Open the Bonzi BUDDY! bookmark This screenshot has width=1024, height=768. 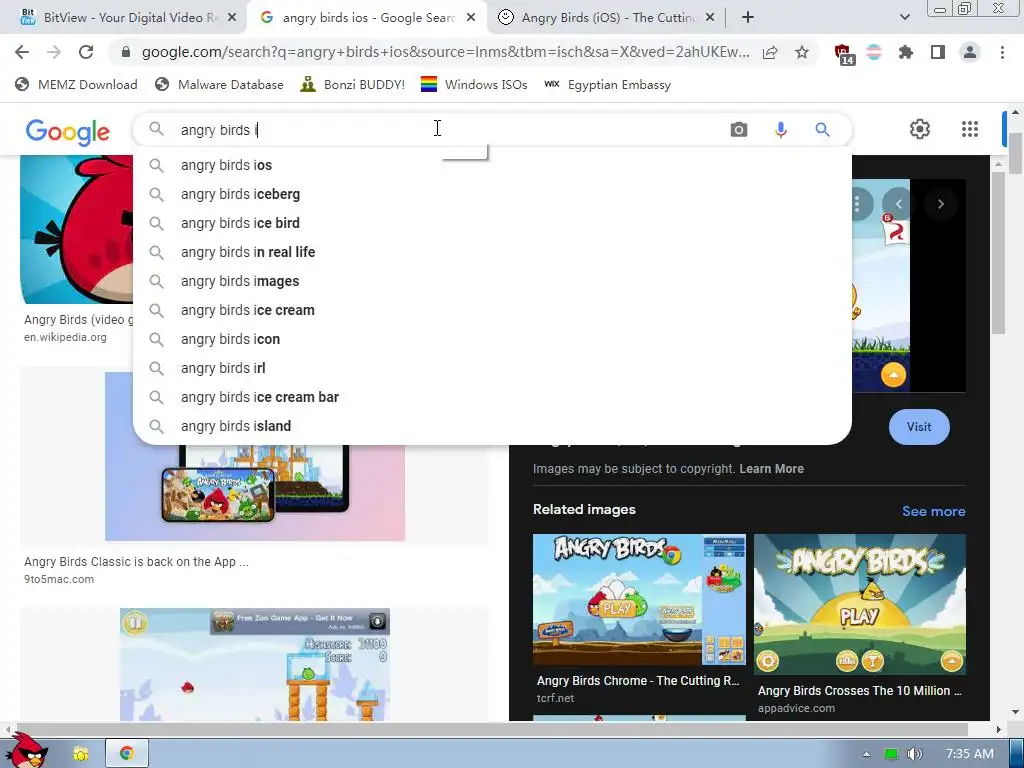pyautogui.click(x=353, y=85)
